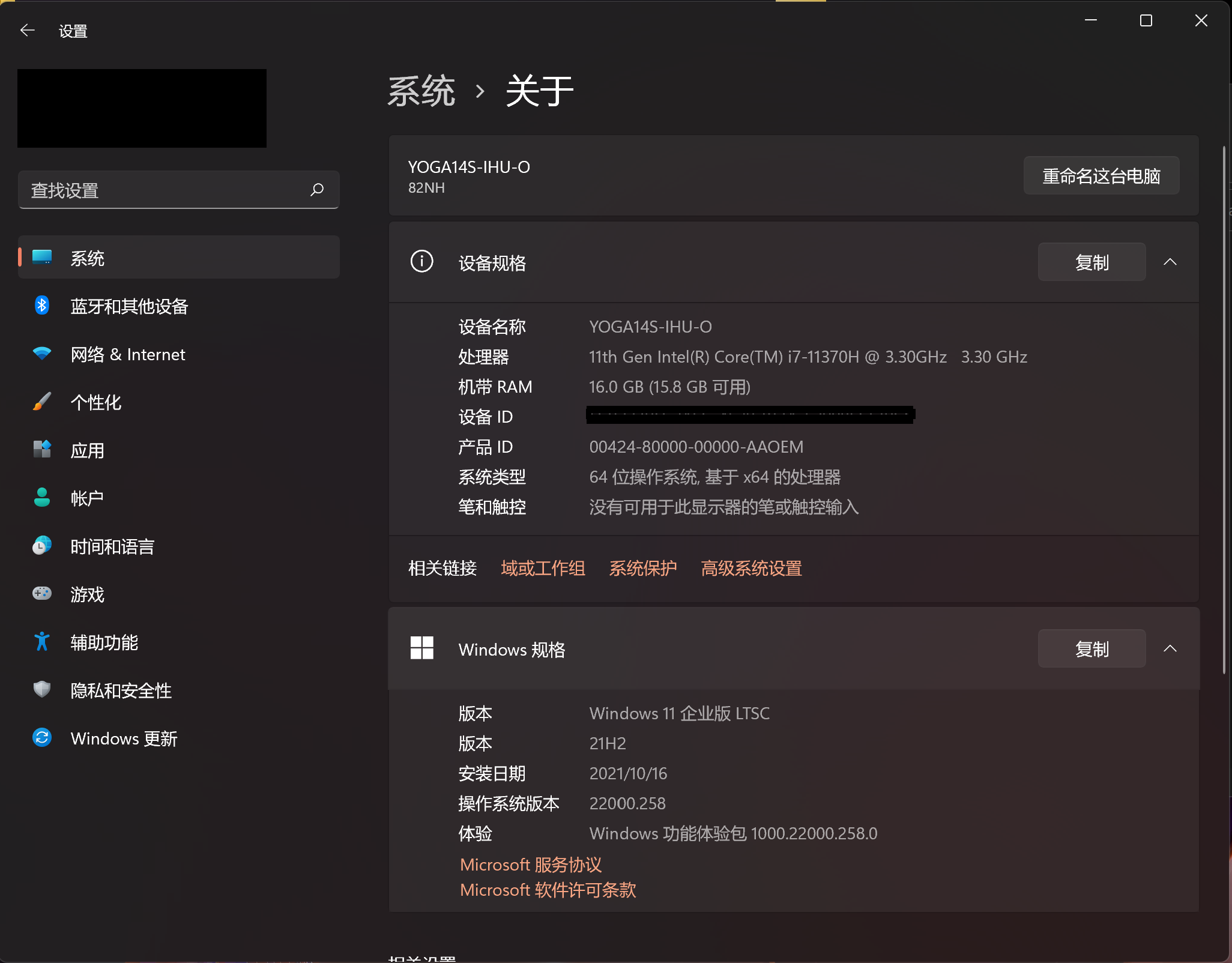Screen dimensions: 1232x963
Task: Click the experience pack 1000.22000.258.0 text
Action: [733, 833]
